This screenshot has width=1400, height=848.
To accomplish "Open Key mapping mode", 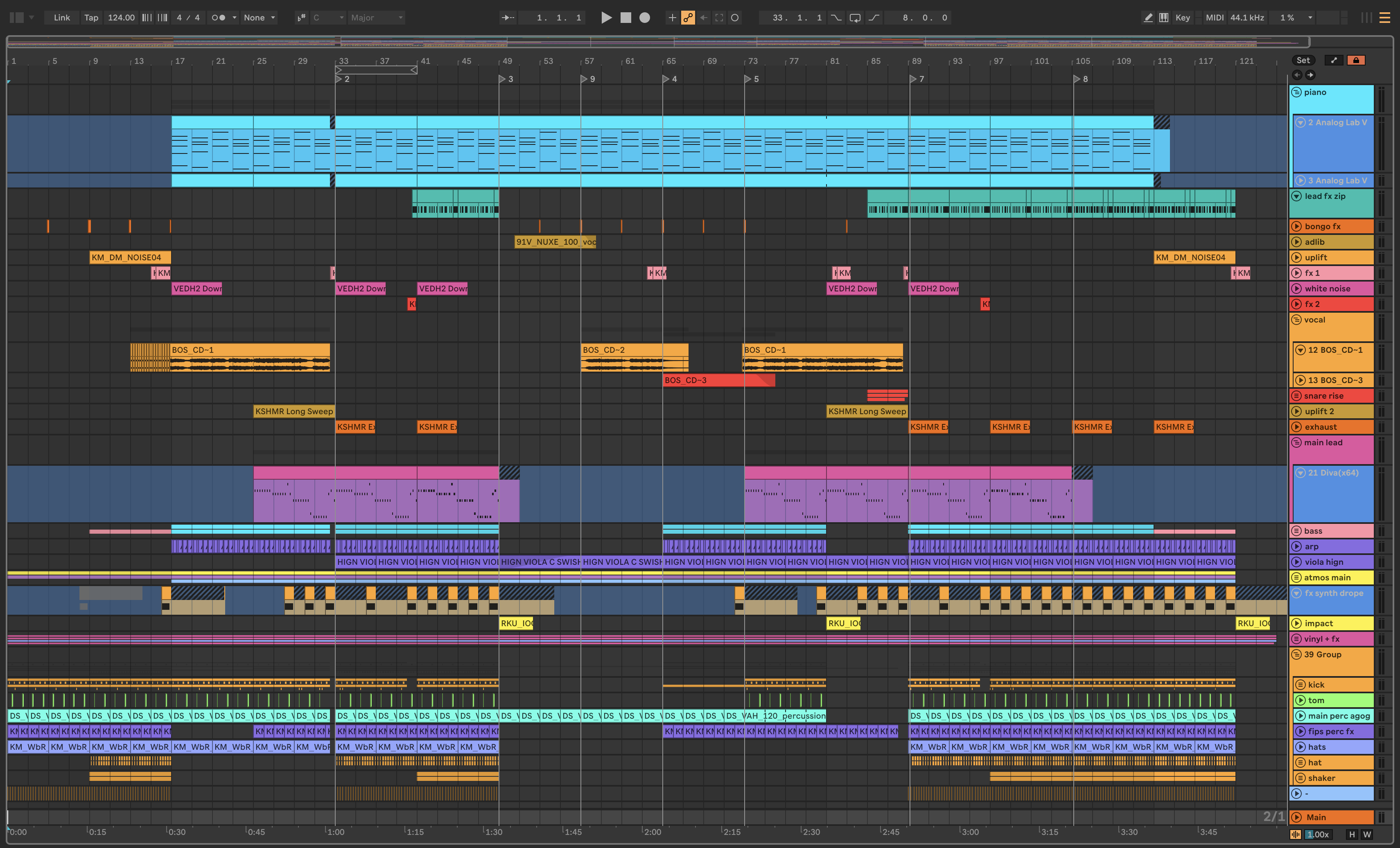I will tap(1182, 18).
